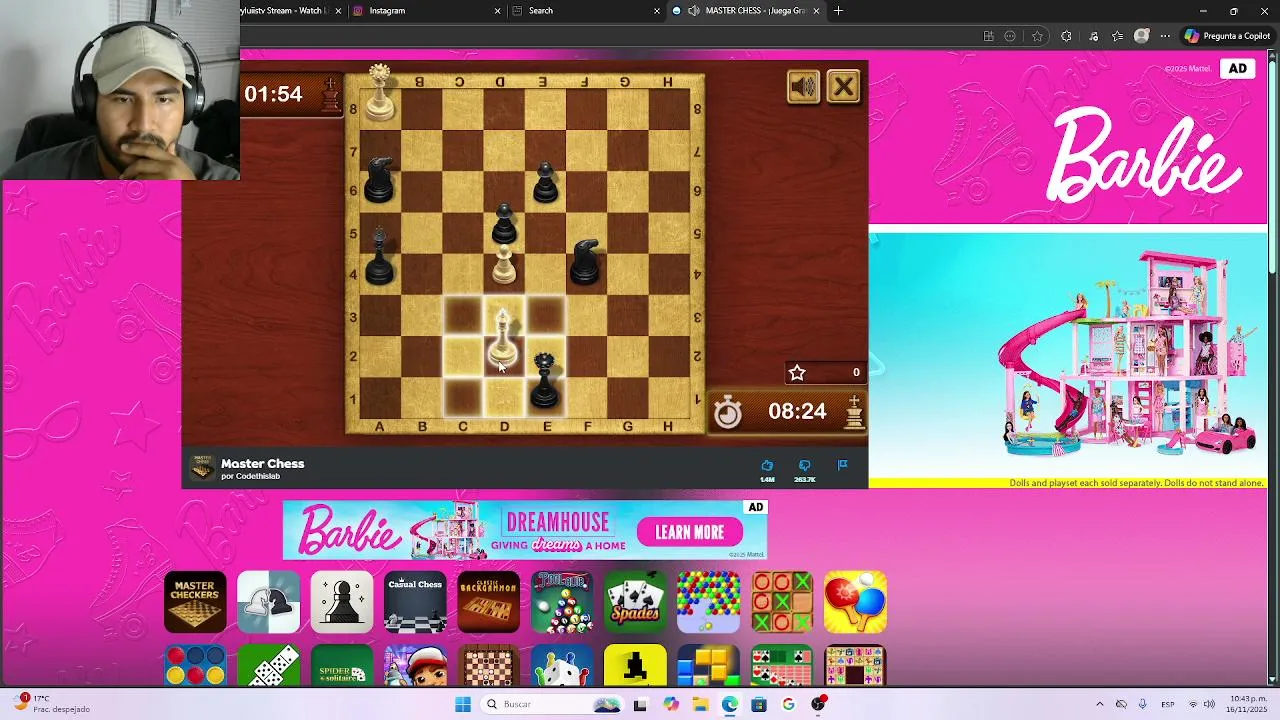Open the ludo dice game tile
This screenshot has height=720, width=1280.
562,666
